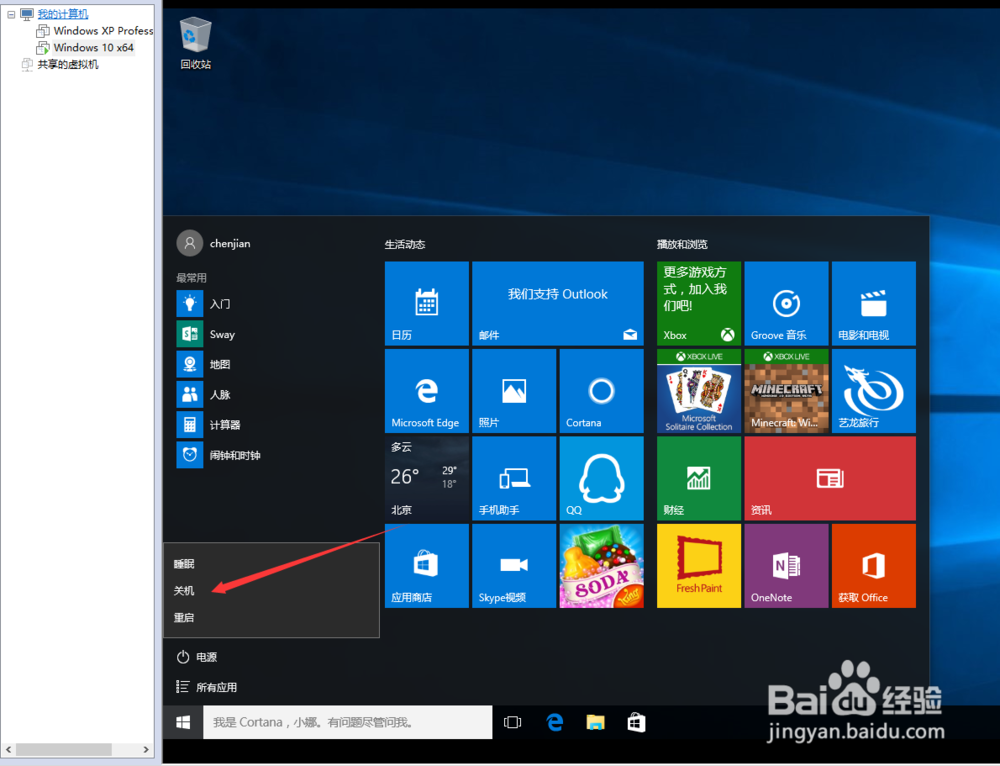This screenshot has height=766, width=1000.
Task: Launch the Minecraft tile
Action: click(786, 391)
